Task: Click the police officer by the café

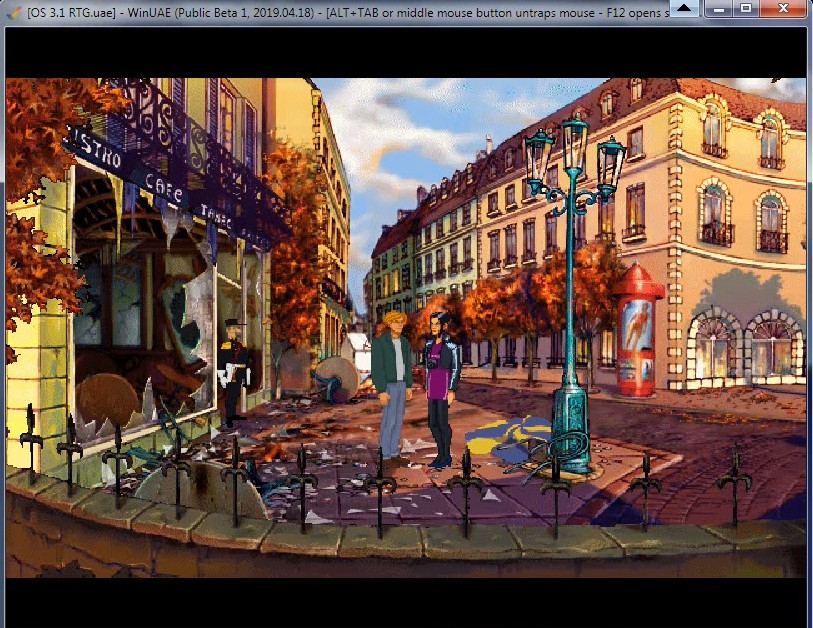Action: (234, 370)
